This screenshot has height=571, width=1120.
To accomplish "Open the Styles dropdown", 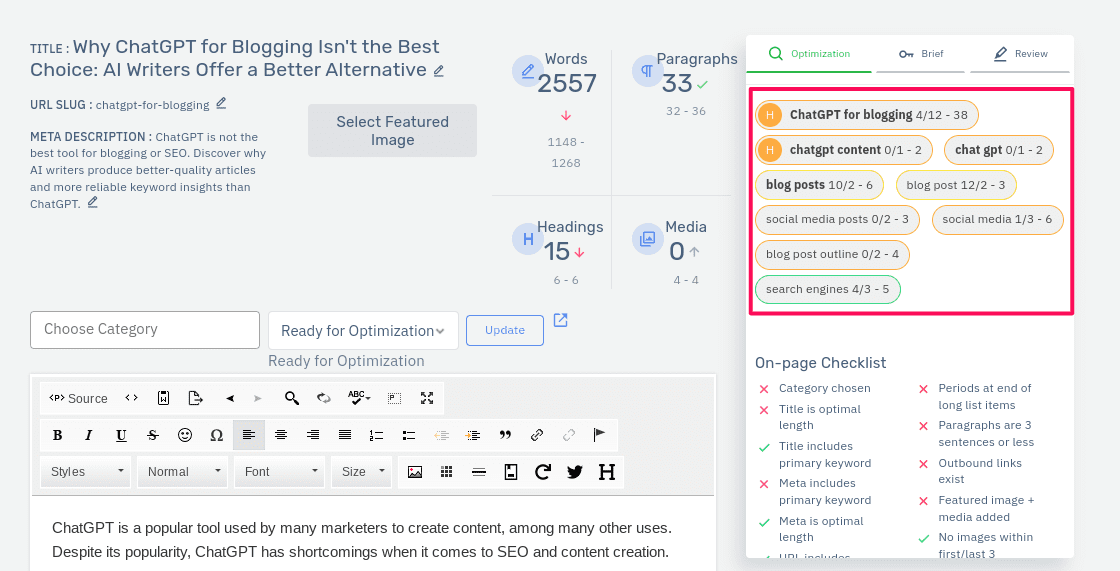I will pyautogui.click(x=86, y=472).
